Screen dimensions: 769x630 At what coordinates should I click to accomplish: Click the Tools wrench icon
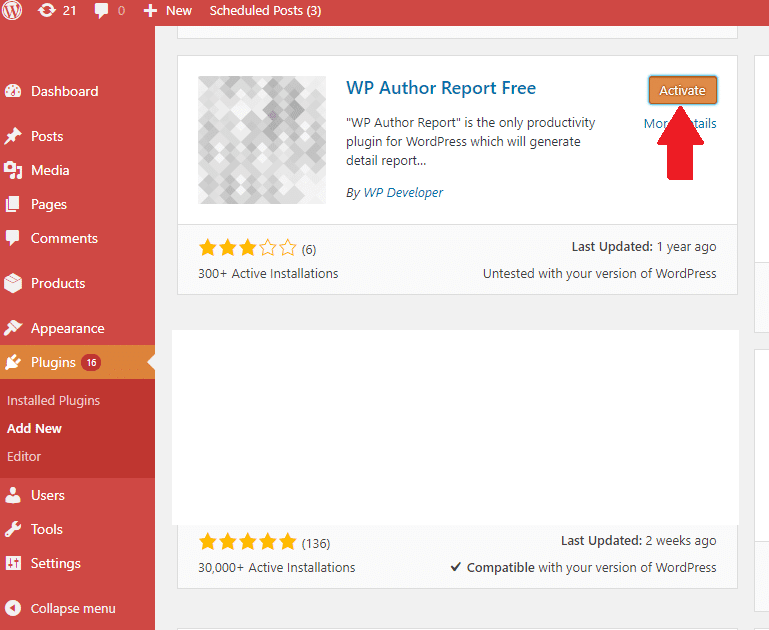(13, 529)
